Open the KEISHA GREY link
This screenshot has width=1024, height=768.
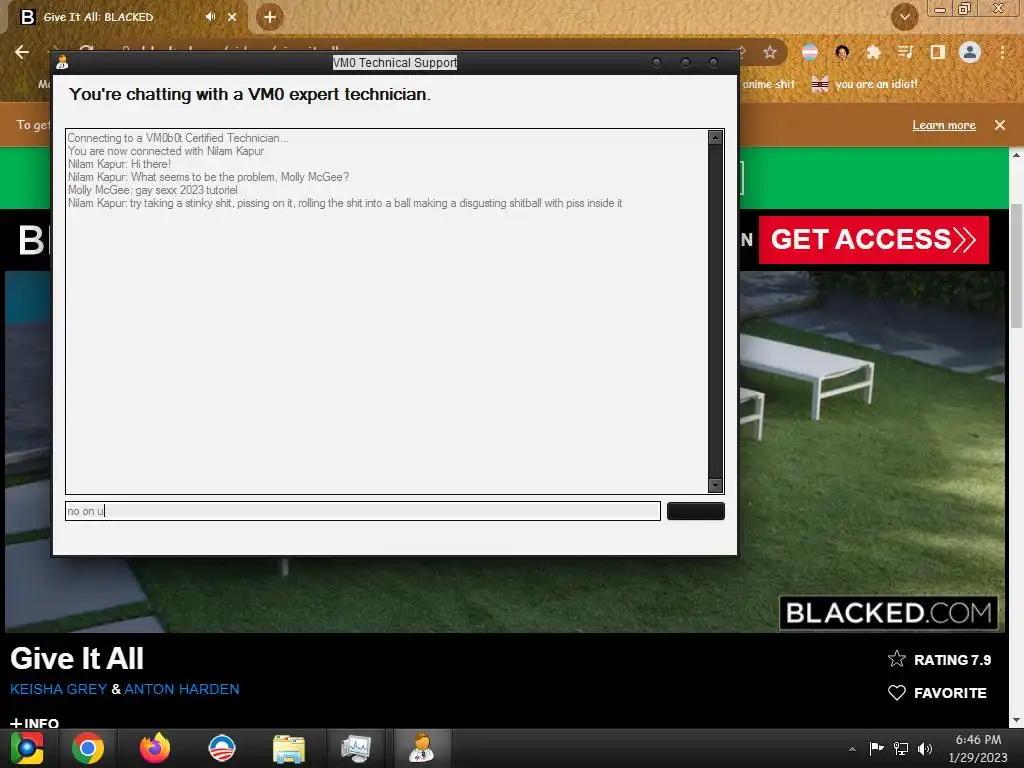58,689
